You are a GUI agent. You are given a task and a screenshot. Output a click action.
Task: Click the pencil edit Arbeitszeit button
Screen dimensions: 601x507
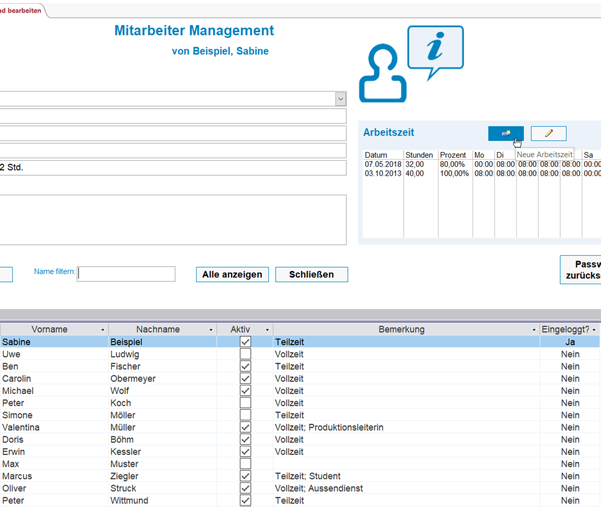point(548,133)
